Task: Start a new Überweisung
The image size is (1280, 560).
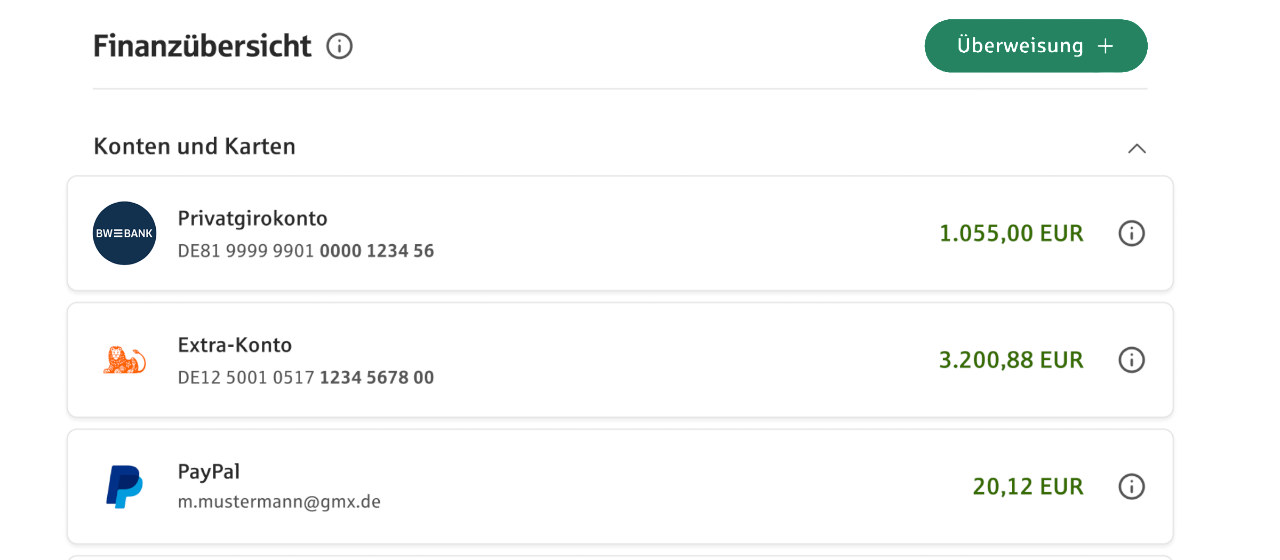Action: 1035,46
